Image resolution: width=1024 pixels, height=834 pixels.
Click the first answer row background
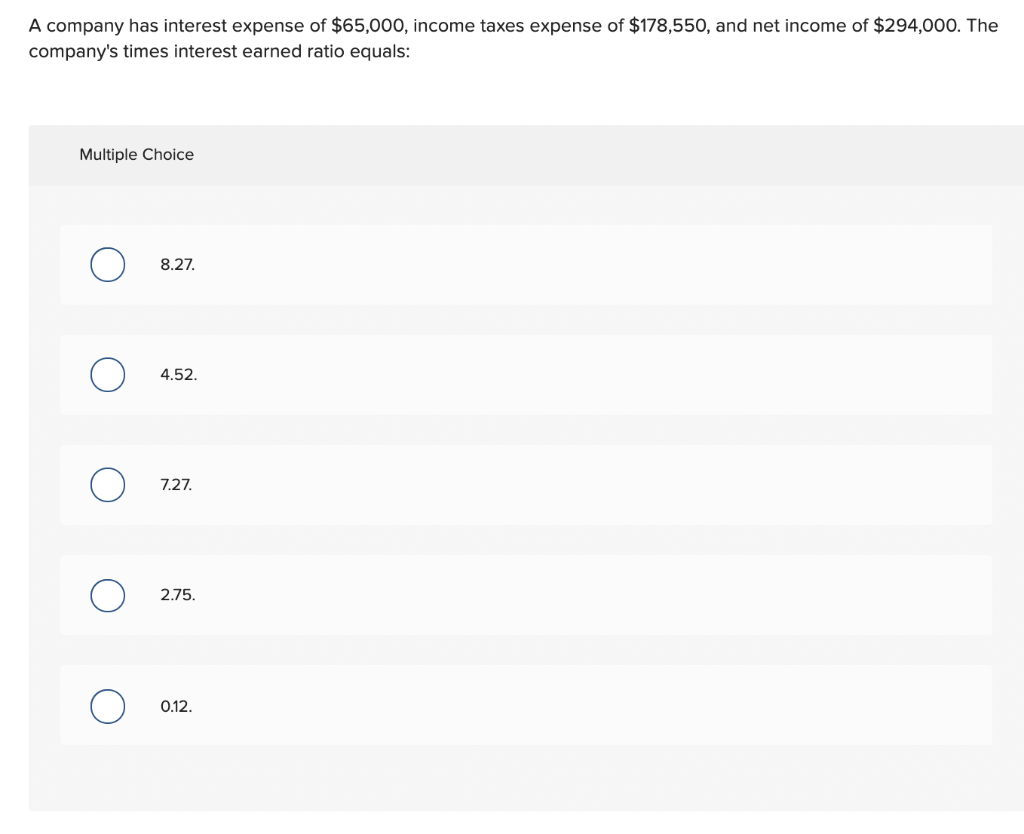[x=600, y=265]
